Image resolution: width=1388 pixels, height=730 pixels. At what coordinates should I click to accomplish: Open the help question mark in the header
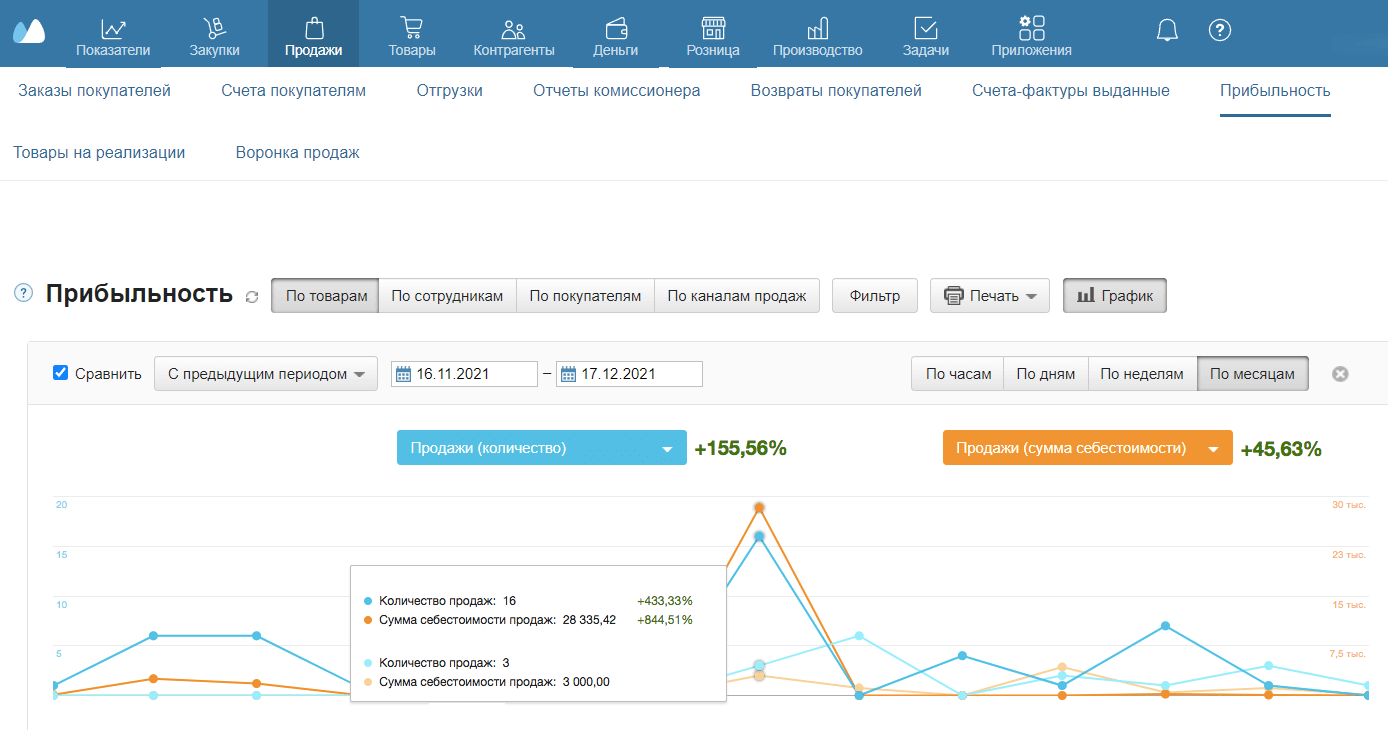pyautogui.click(x=1219, y=30)
